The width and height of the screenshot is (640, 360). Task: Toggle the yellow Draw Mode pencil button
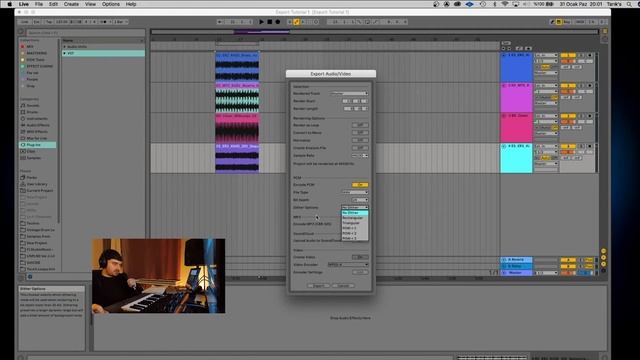tap(296, 22)
